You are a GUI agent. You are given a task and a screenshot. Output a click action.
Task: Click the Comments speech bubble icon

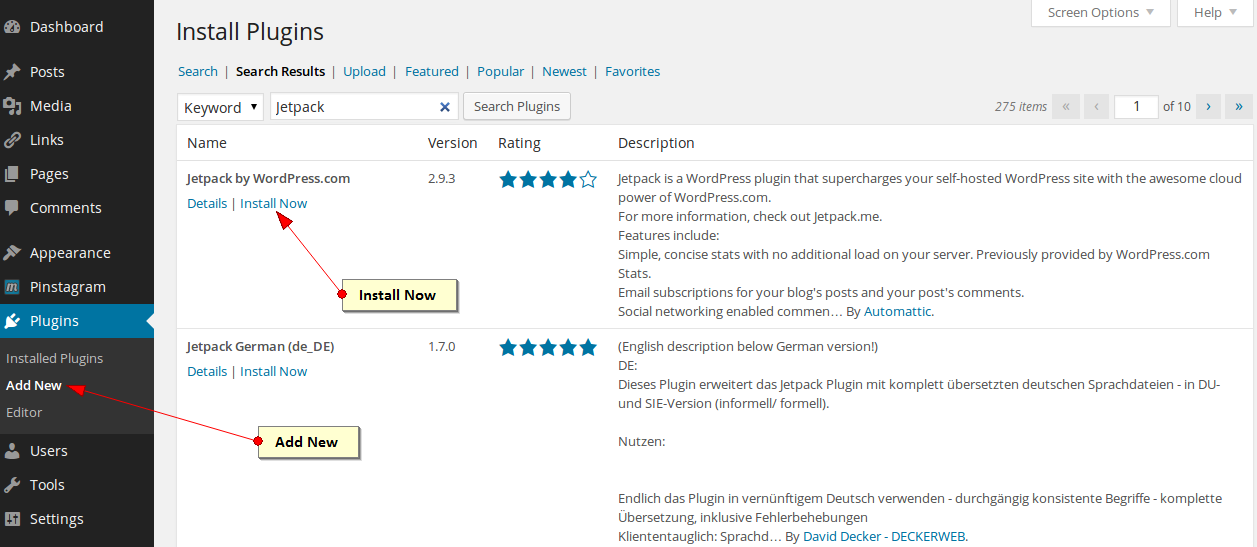[12, 208]
